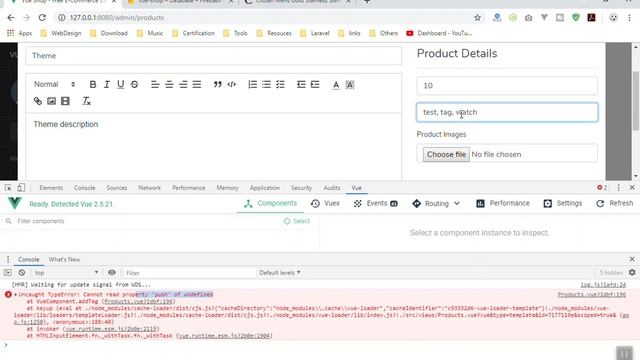The height and width of the screenshot is (360, 640).
Task: Center align text in editor
Action: tap(169, 84)
